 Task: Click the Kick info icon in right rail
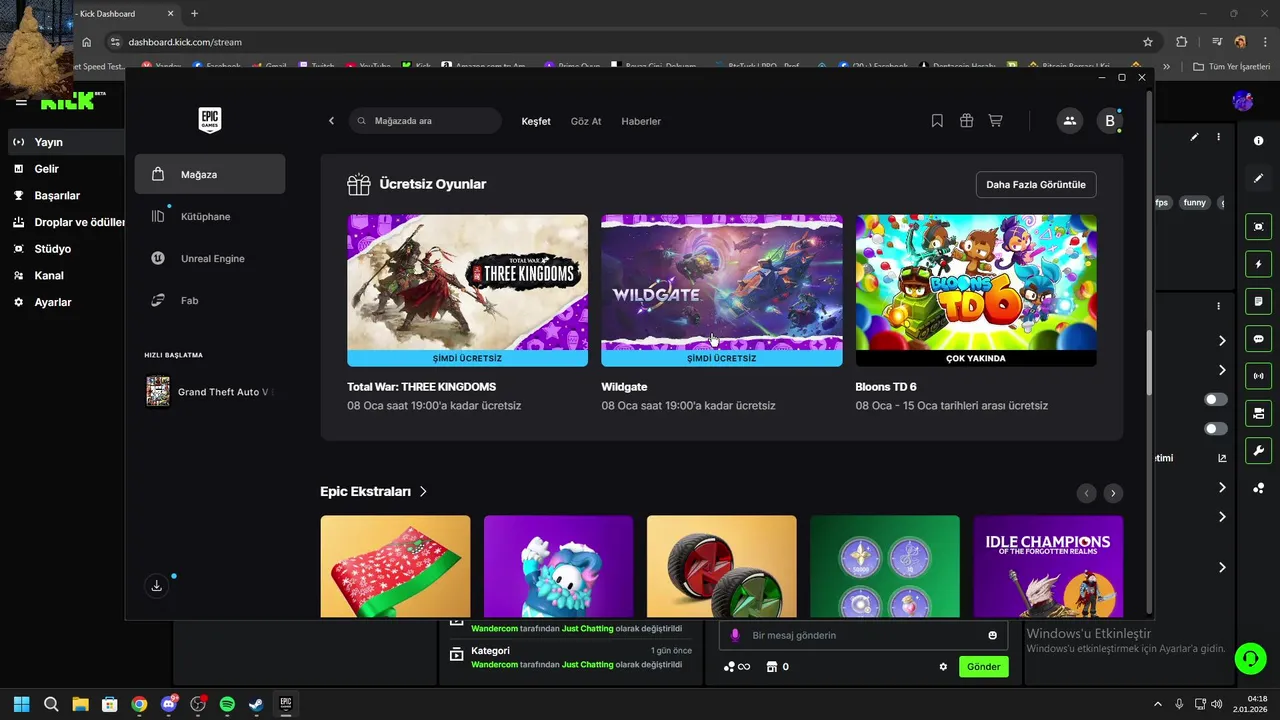pos(1259,141)
